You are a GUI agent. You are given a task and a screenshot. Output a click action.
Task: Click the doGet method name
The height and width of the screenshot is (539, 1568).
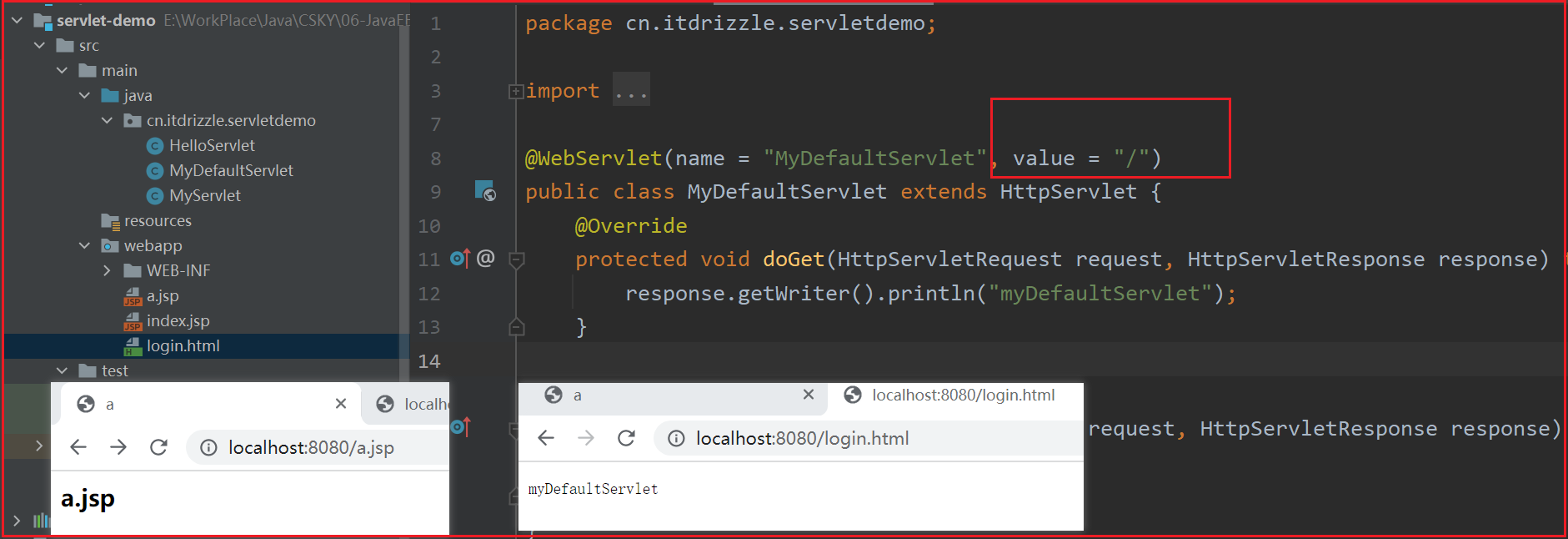point(794,259)
